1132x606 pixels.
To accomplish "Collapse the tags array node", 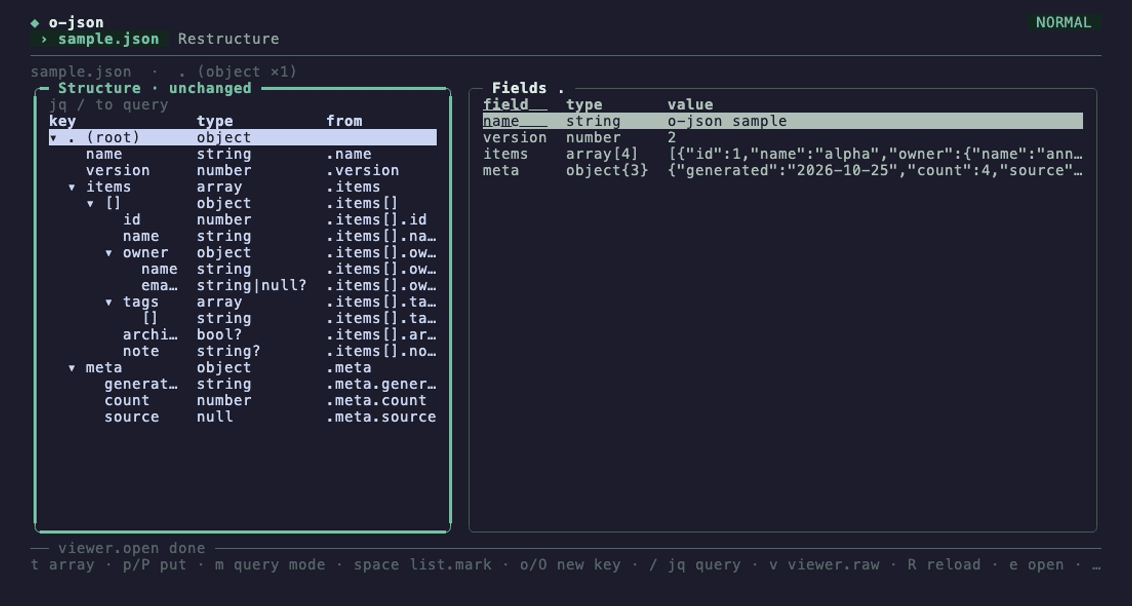I will 109,302.
